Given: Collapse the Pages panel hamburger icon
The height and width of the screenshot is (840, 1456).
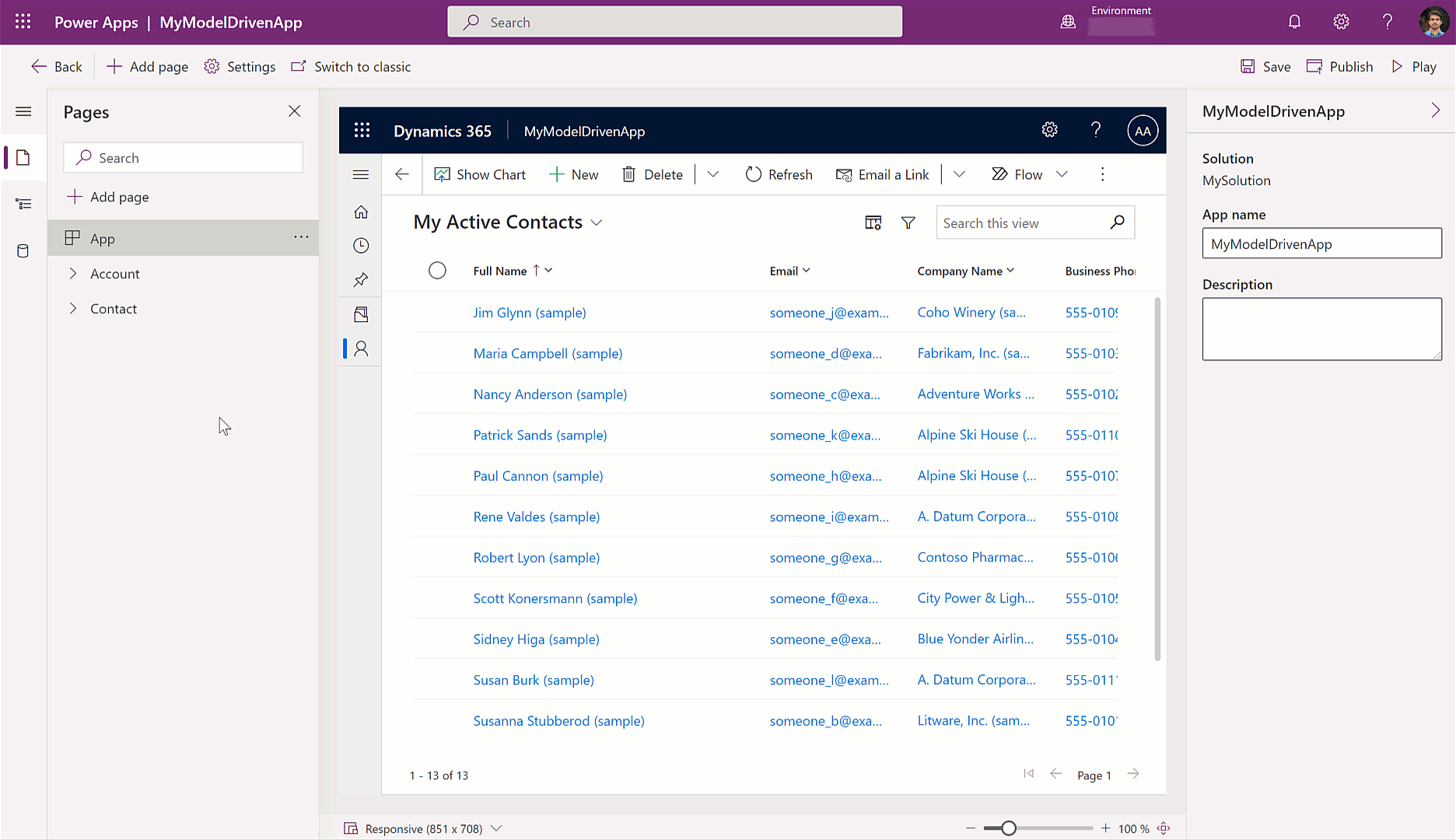Looking at the screenshot, I should click(x=24, y=111).
